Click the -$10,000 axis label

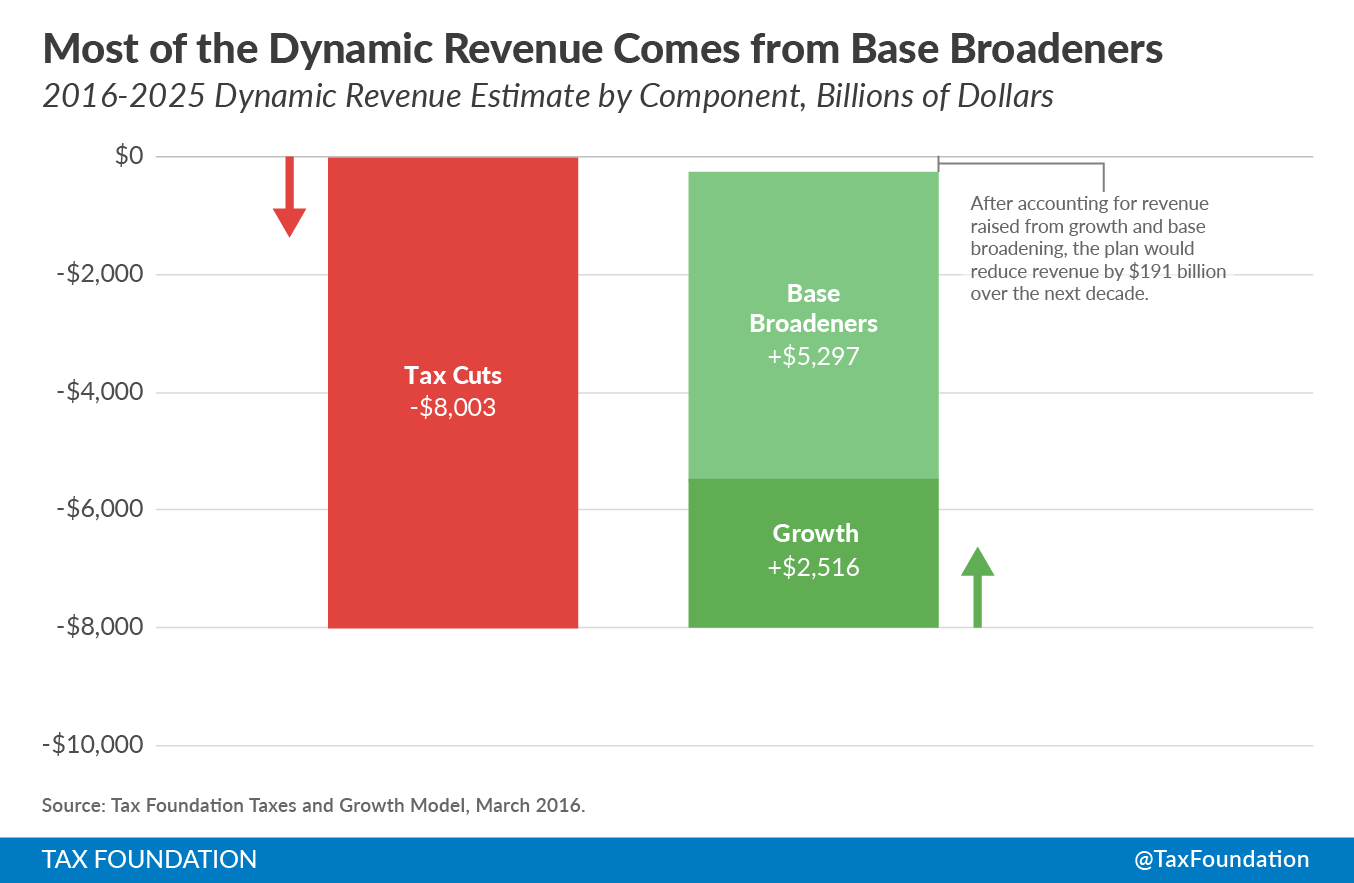[x=94, y=745]
